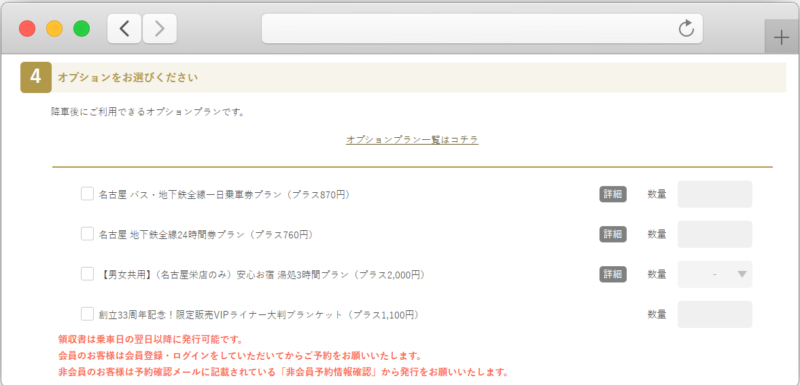Open 詳細 for the 湯処3時間プラン
Image resolution: width=800 pixels, height=385 pixels.
(x=613, y=274)
